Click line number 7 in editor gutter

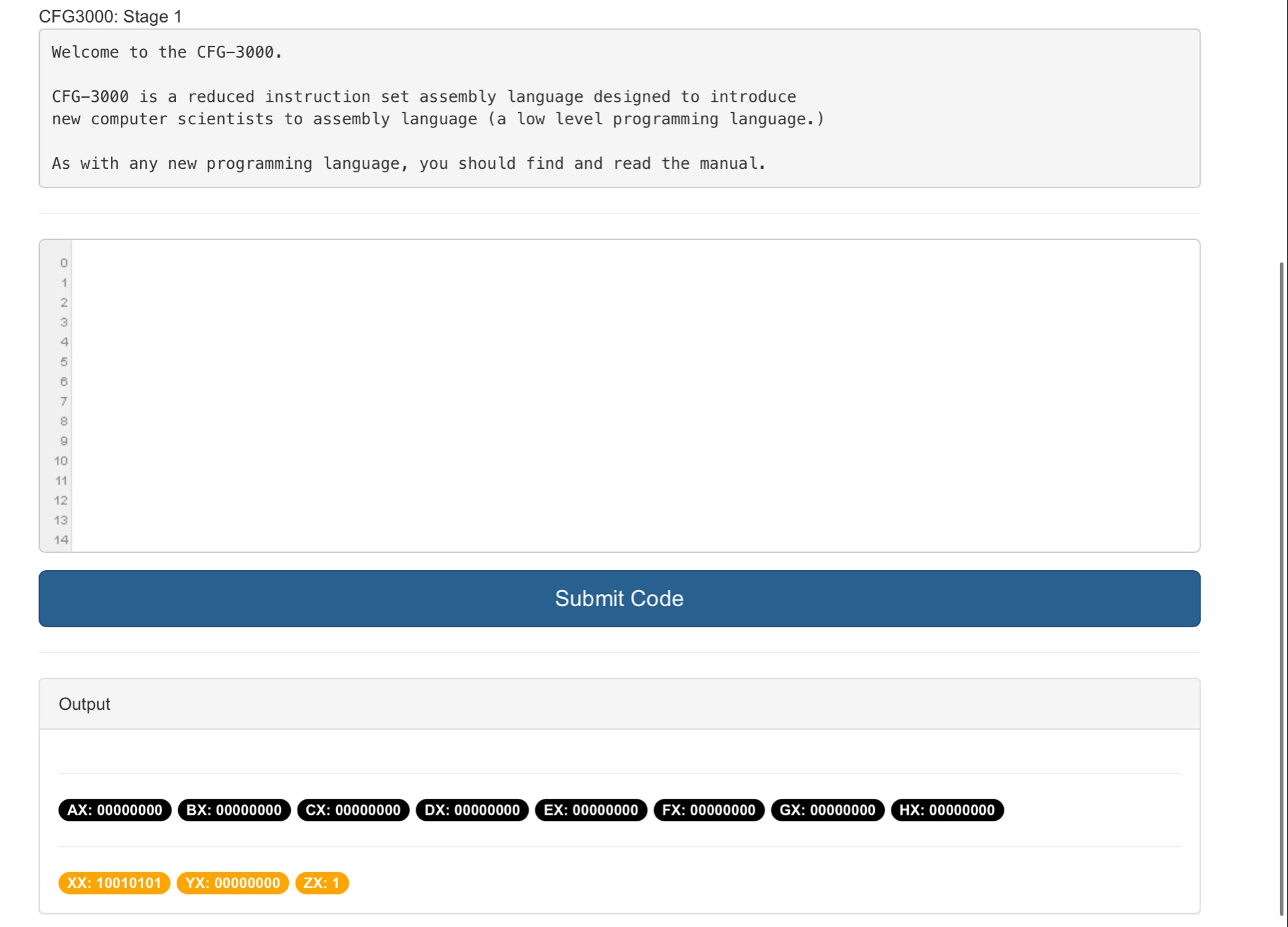pyautogui.click(x=64, y=401)
